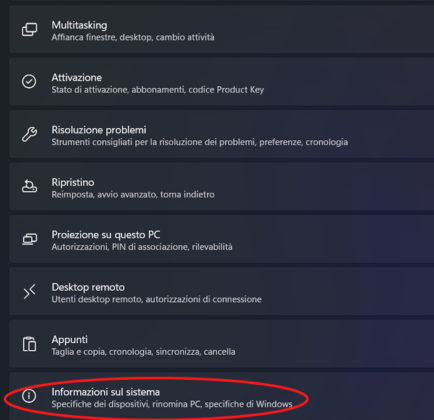Click the Ripristino recovery icon
The height and width of the screenshot is (420, 434).
click(x=29, y=186)
